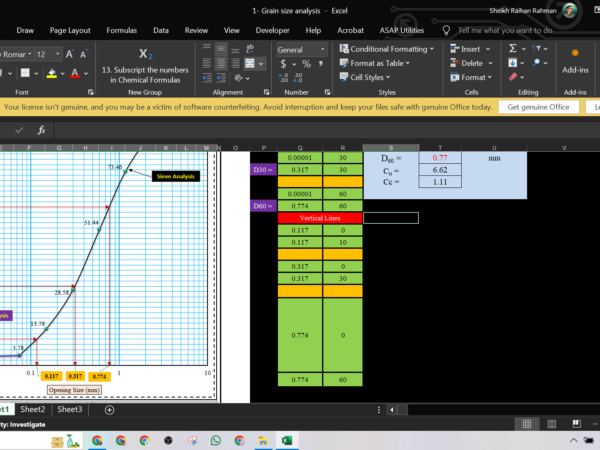Open Cell Styles dropdown

tap(365, 77)
